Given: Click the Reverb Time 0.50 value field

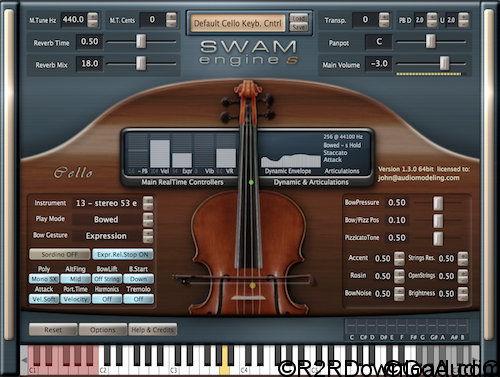Looking at the screenshot, I should [89, 42].
